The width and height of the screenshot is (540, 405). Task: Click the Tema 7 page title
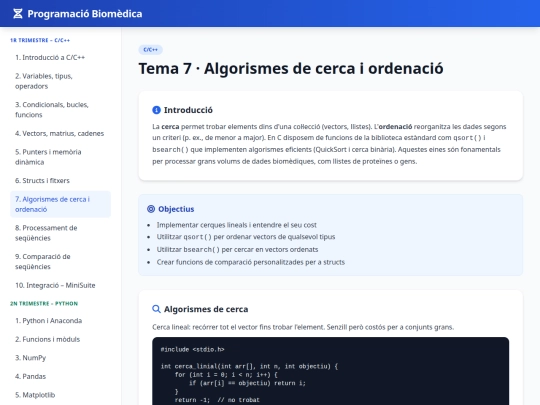pos(291,68)
